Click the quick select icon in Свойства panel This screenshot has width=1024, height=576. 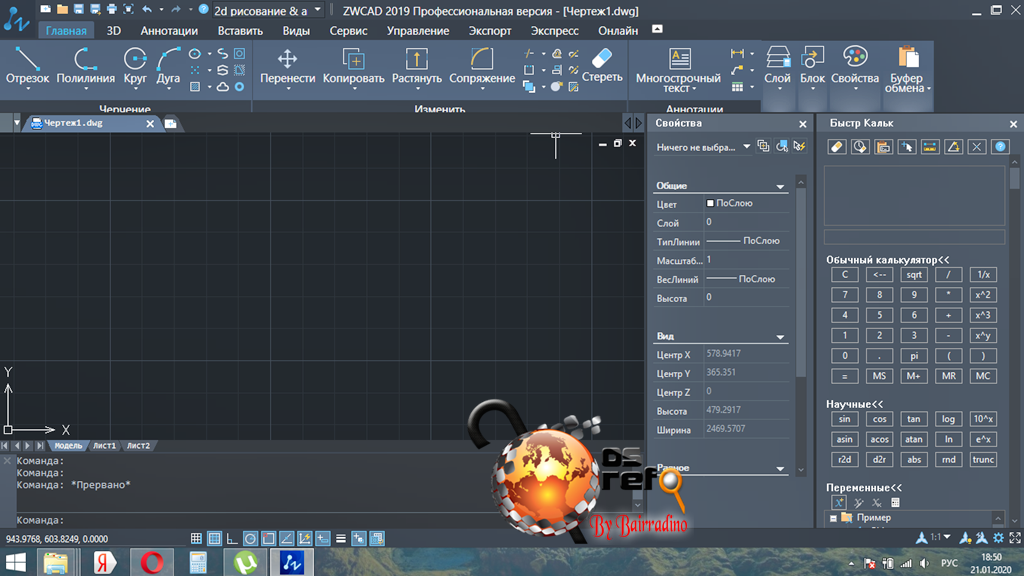(x=800, y=147)
